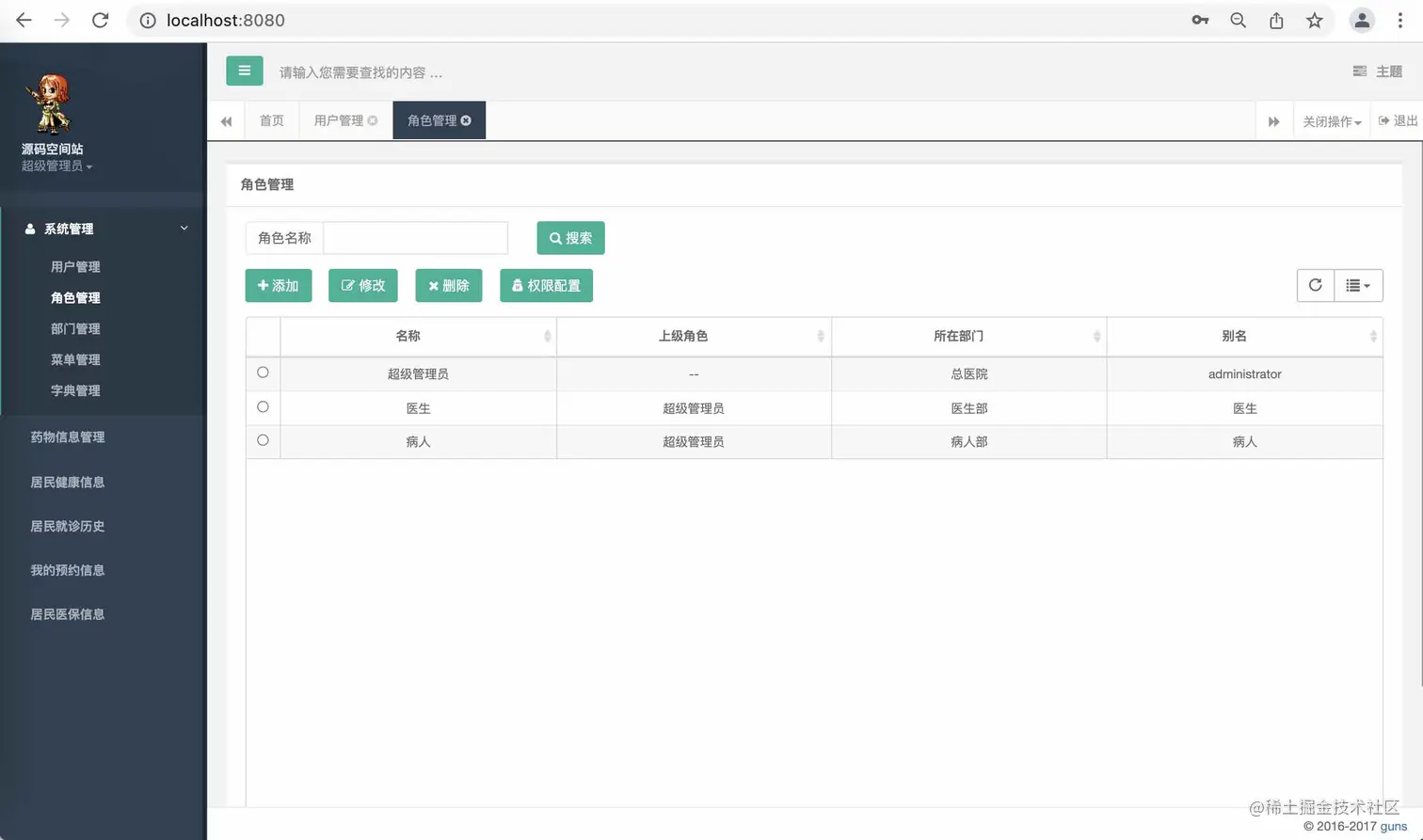Focus the top search content field
The image size is (1423, 840).
(x=360, y=72)
